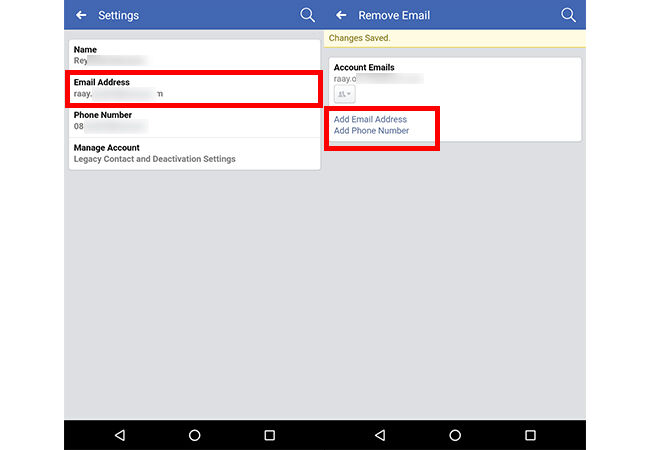This screenshot has width=650, height=450.
Task: Open the Email Address settings row
Action: 194,88
